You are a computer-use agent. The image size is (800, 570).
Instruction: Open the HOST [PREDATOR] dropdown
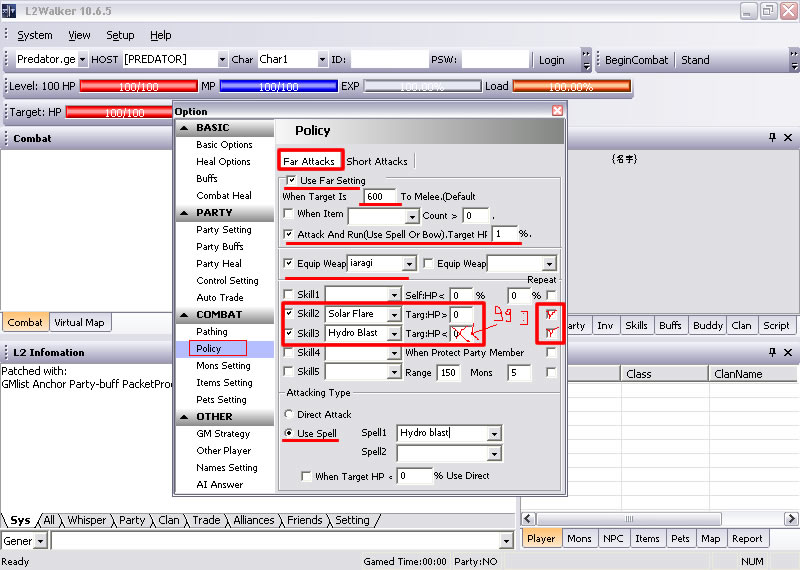(222, 60)
